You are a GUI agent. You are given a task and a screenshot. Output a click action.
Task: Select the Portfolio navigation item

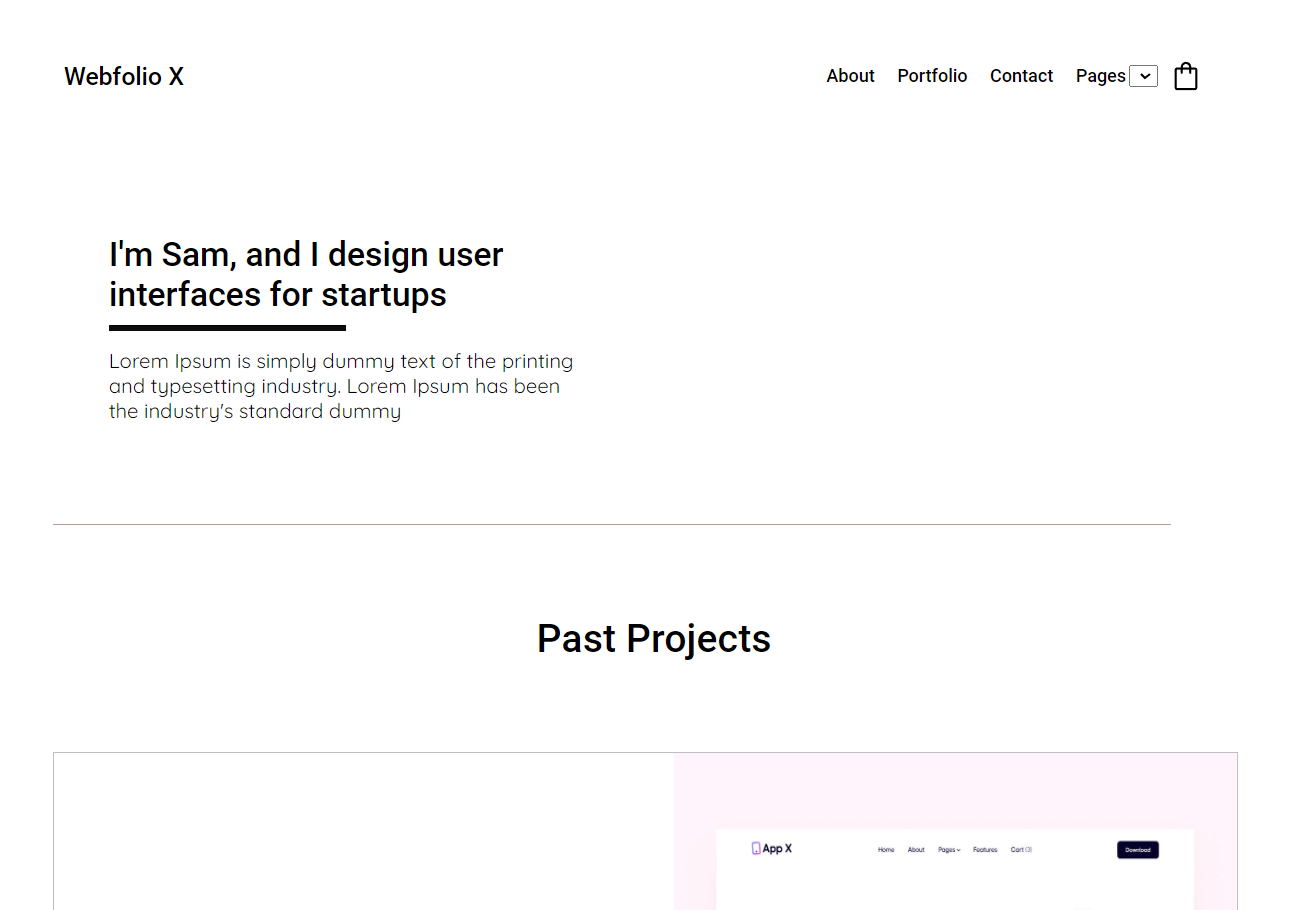click(x=932, y=75)
